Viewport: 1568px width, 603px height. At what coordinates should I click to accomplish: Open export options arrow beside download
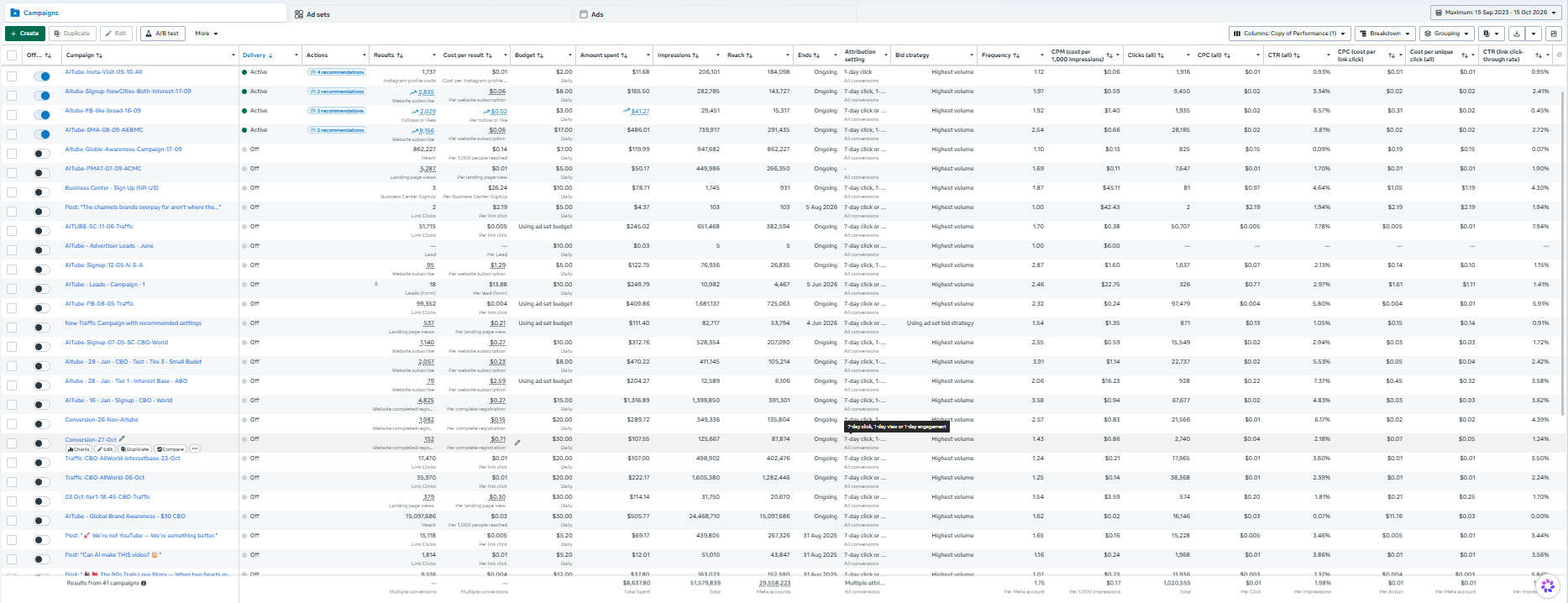point(1534,34)
